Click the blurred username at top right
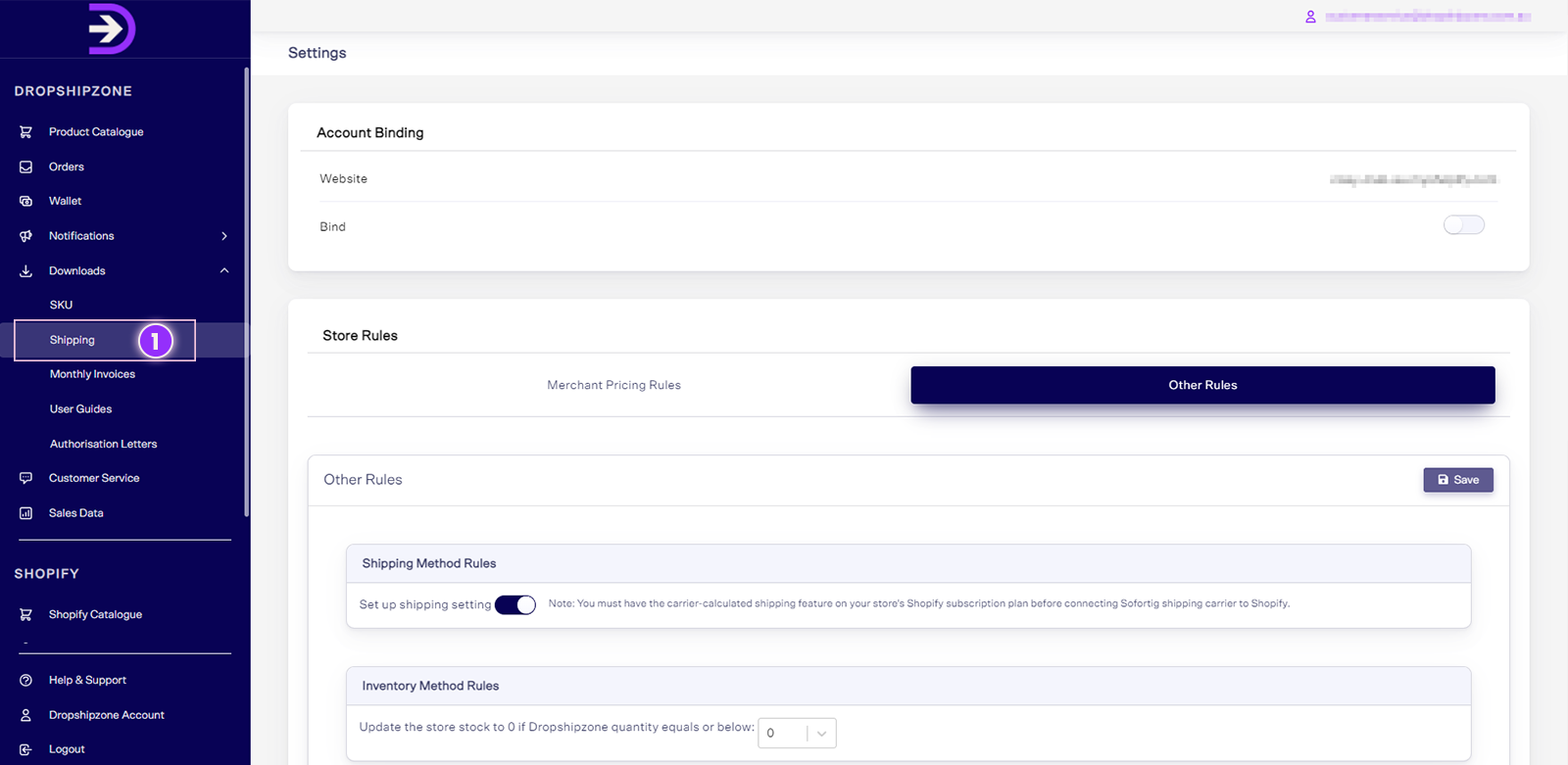 pos(1427,17)
